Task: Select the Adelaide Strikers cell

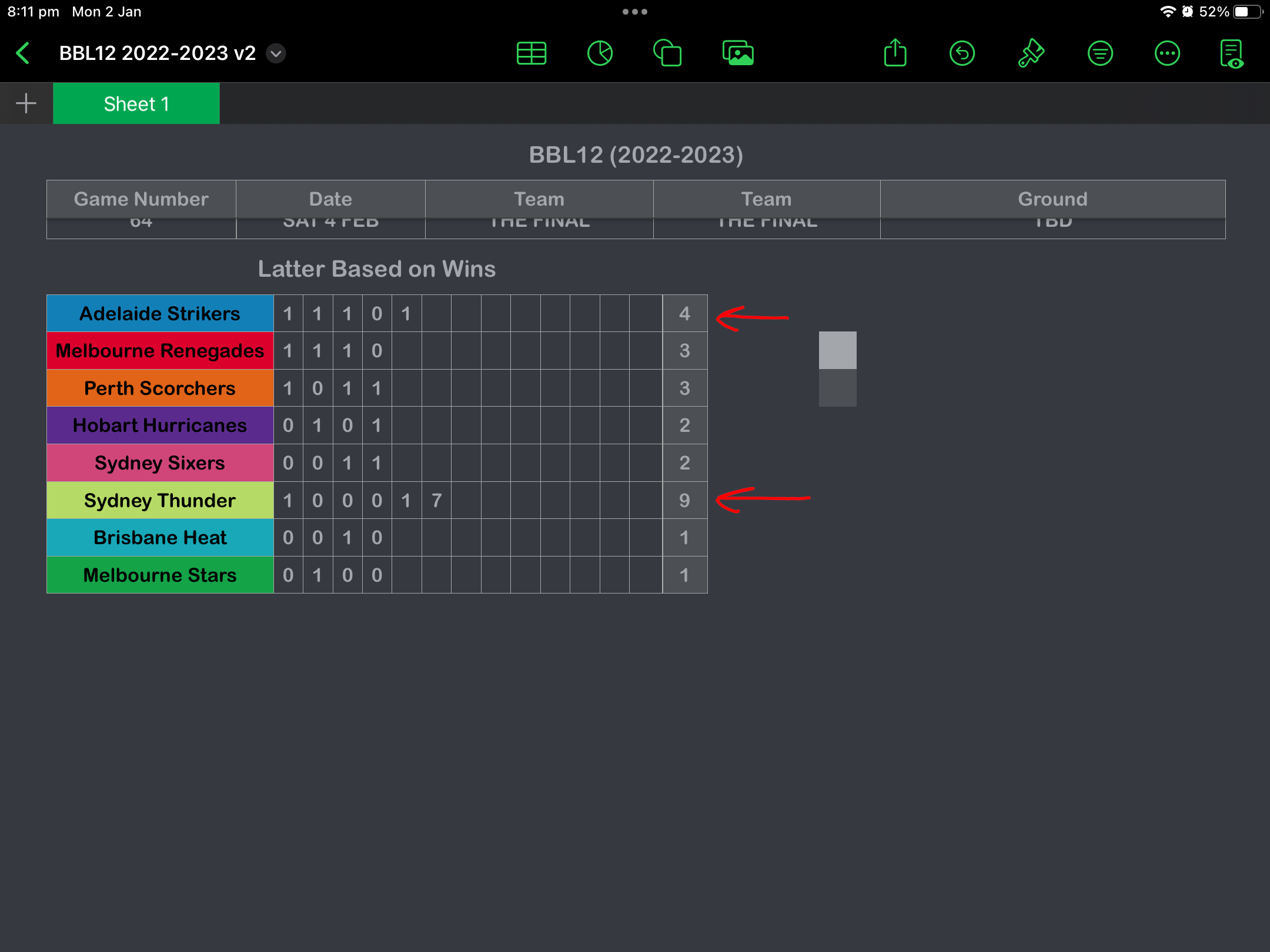Action: point(160,313)
